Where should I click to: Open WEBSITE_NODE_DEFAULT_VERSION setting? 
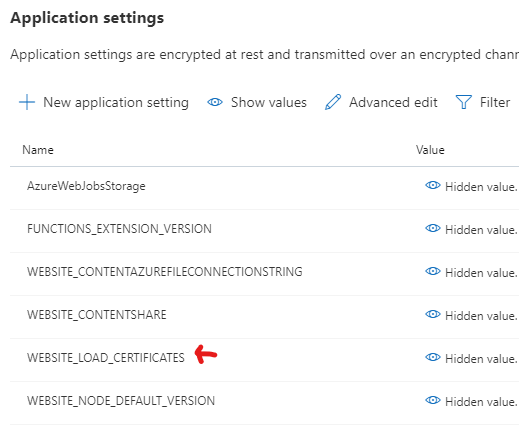(121, 401)
